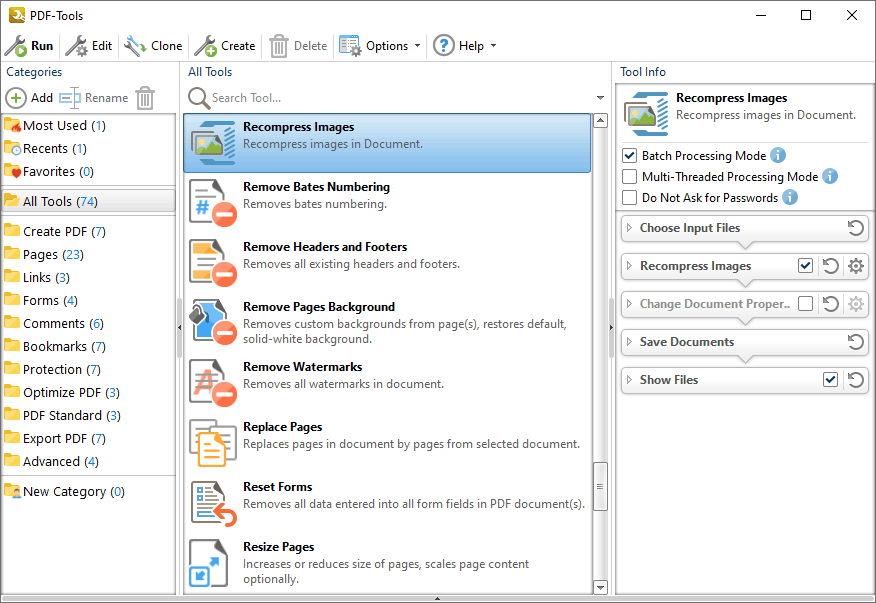Create a new tool
This screenshot has height=603, width=876.
[x=225, y=46]
